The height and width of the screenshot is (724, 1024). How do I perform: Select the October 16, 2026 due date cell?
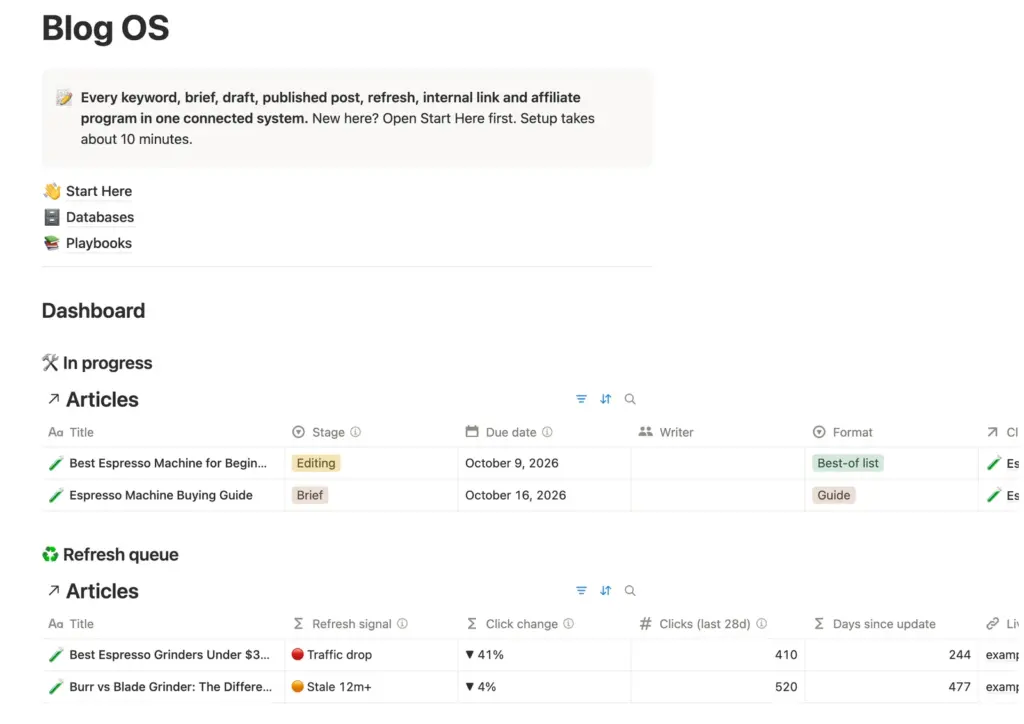(x=544, y=496)
